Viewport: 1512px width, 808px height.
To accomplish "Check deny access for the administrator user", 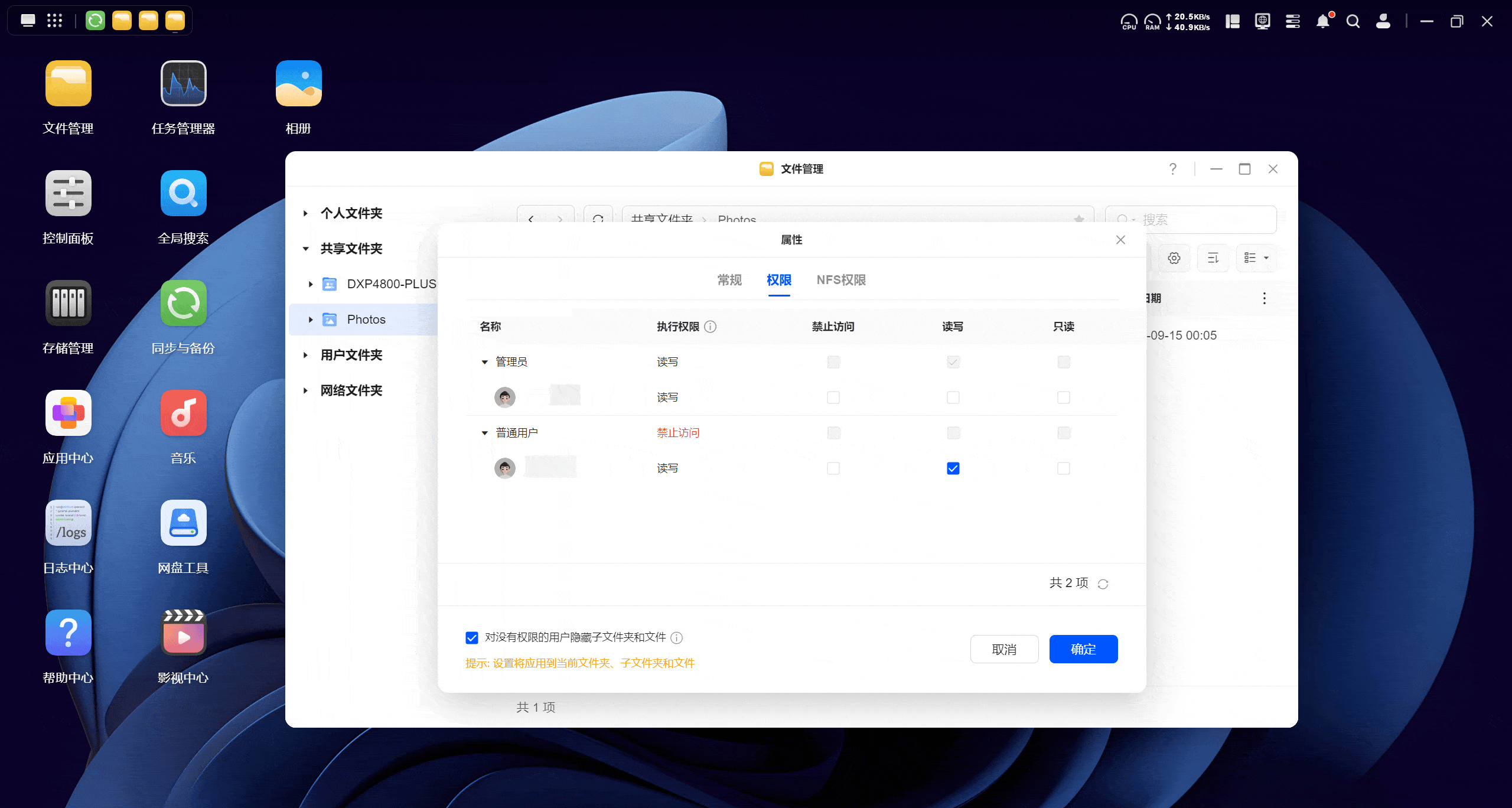I will pyautogui.click(x=833, y=398).
